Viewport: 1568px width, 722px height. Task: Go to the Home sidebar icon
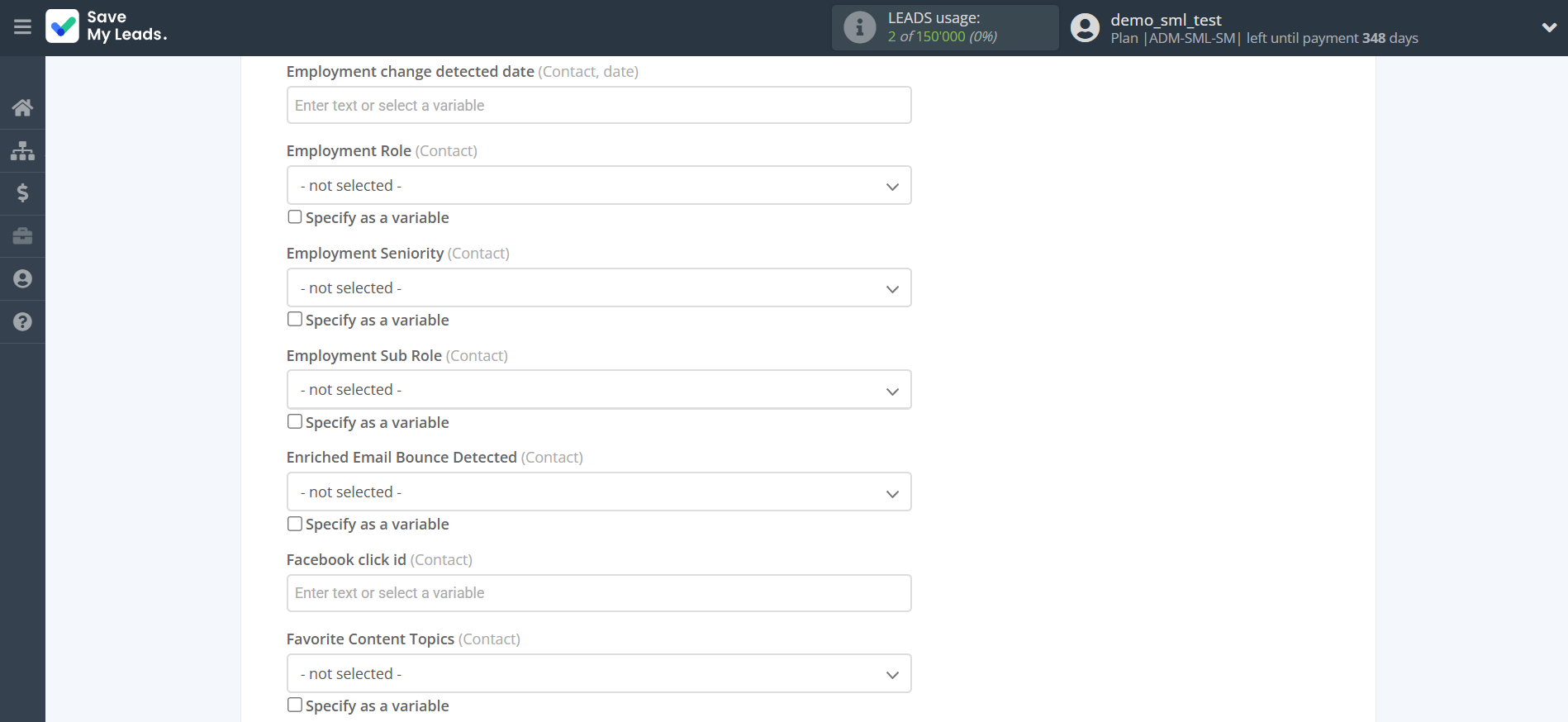click(22, 107)
